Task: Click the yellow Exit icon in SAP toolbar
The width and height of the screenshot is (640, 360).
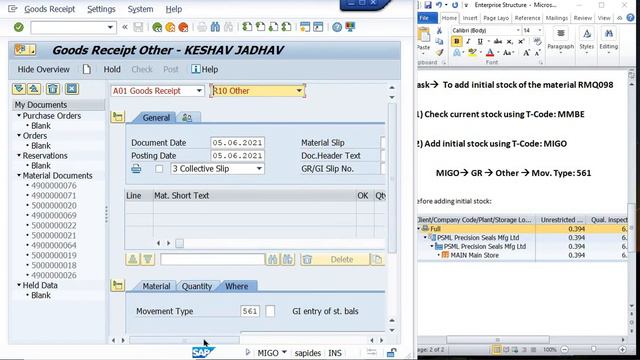Action: [x=170, y=27]
